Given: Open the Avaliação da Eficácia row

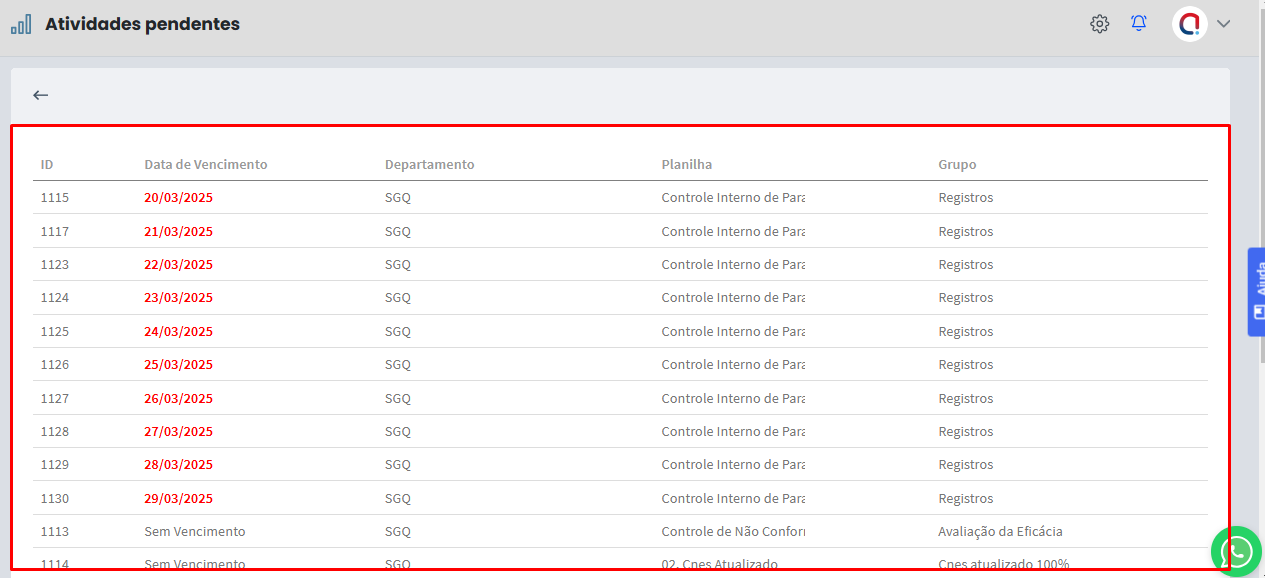Looking at the screenshot, I should click(x=1000, y=531).
